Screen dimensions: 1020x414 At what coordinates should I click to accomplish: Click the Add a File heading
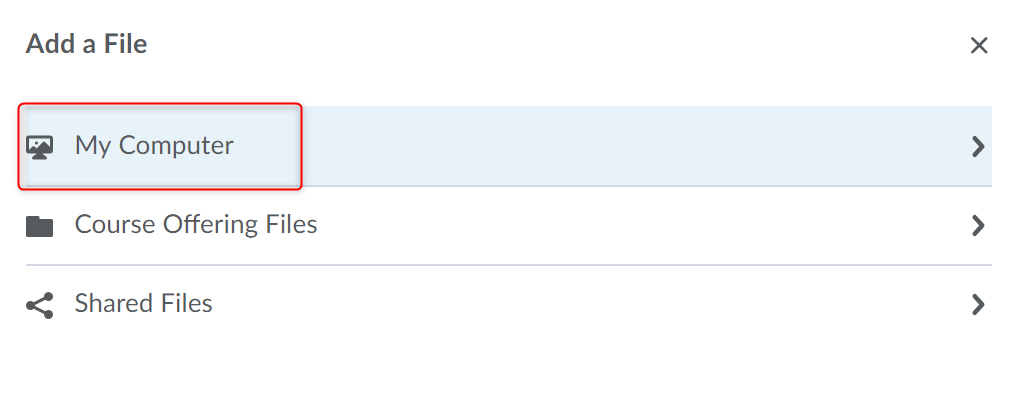86,44
